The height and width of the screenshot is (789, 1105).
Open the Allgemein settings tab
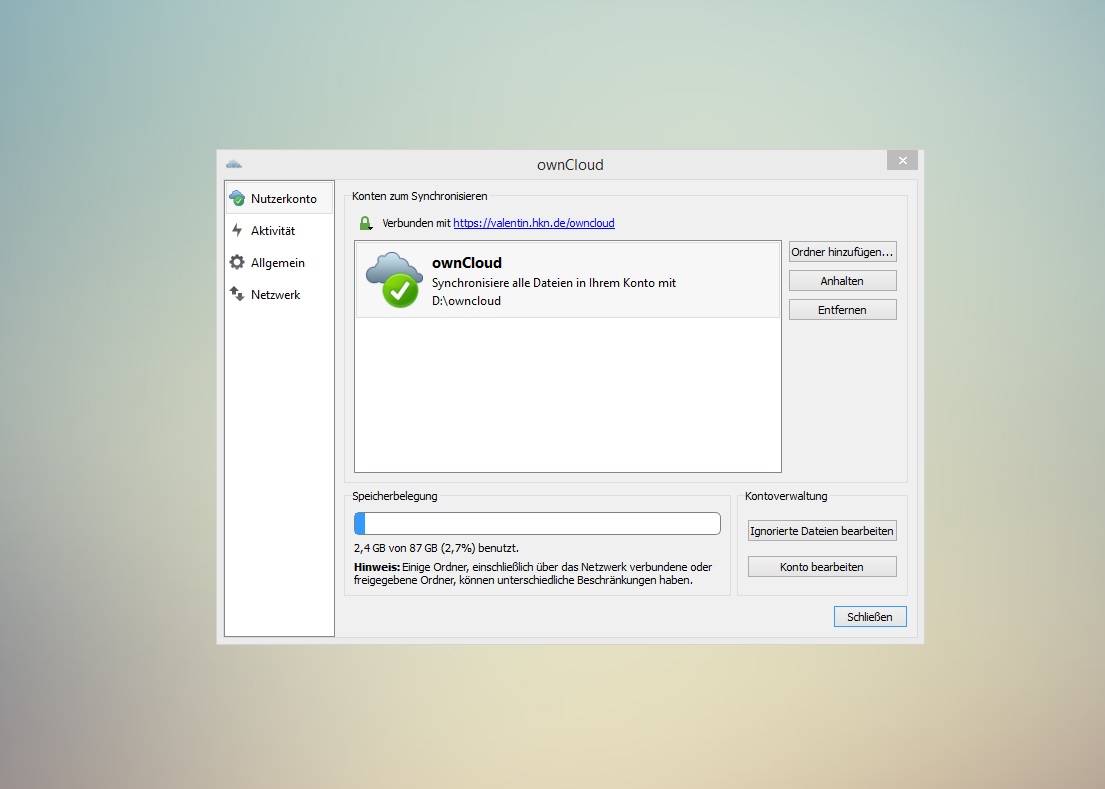click(x=279, y=263)
